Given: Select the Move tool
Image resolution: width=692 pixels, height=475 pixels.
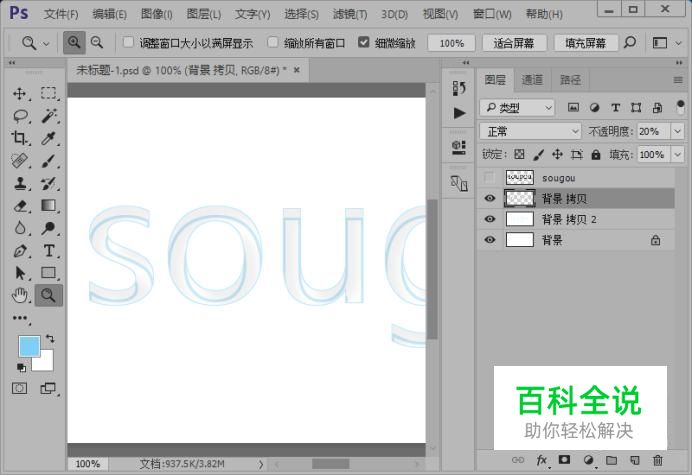Looking at the screenshot, I should 19,94.
